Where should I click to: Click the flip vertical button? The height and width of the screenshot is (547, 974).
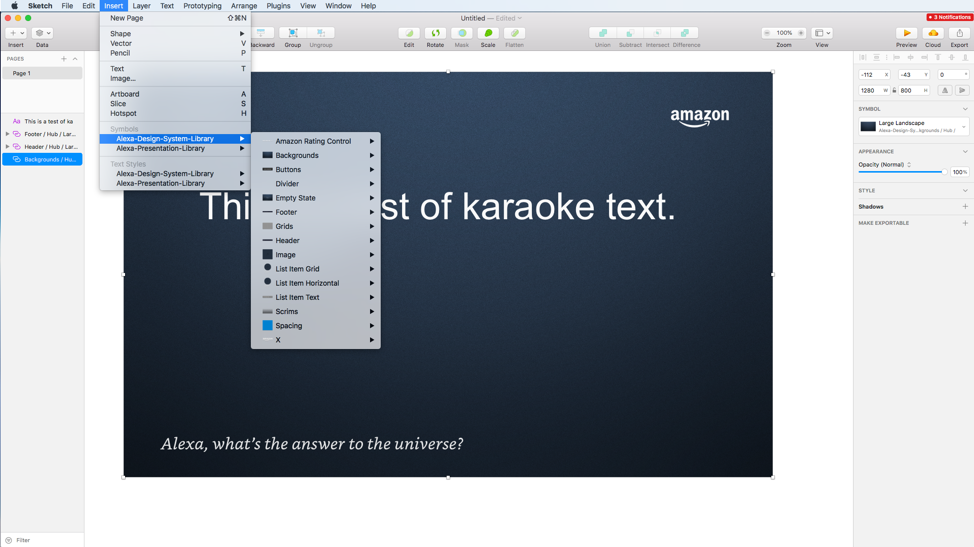click(x=962, y=91)
